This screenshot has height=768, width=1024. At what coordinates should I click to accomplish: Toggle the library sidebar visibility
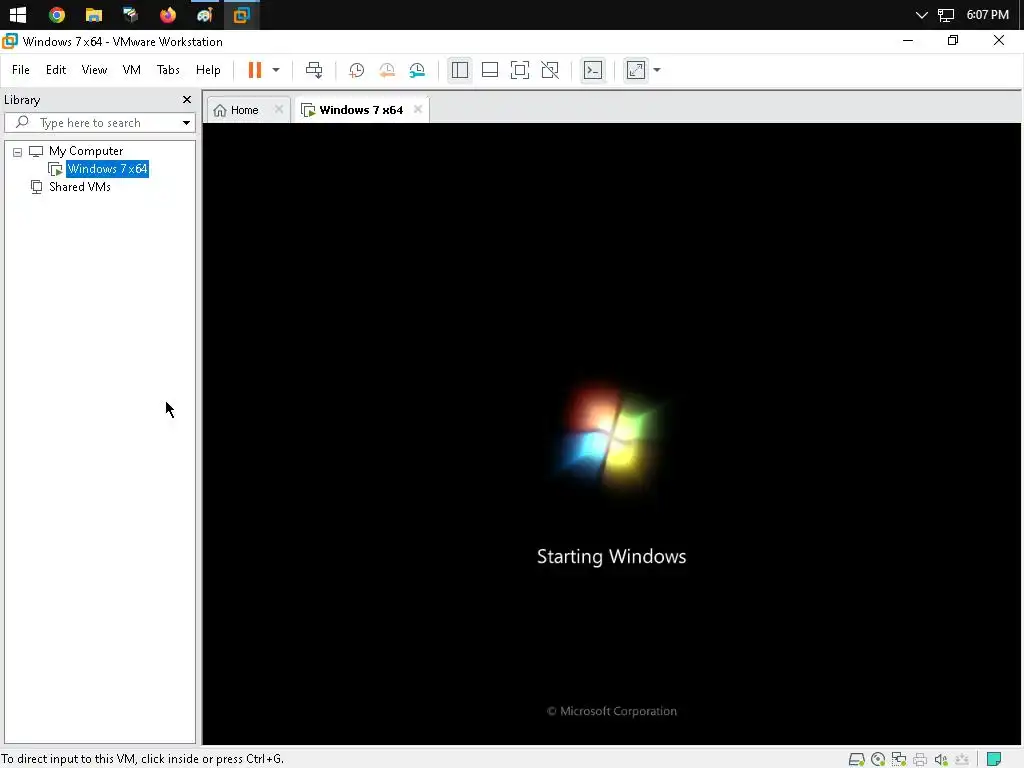click(x=460, y=70)
